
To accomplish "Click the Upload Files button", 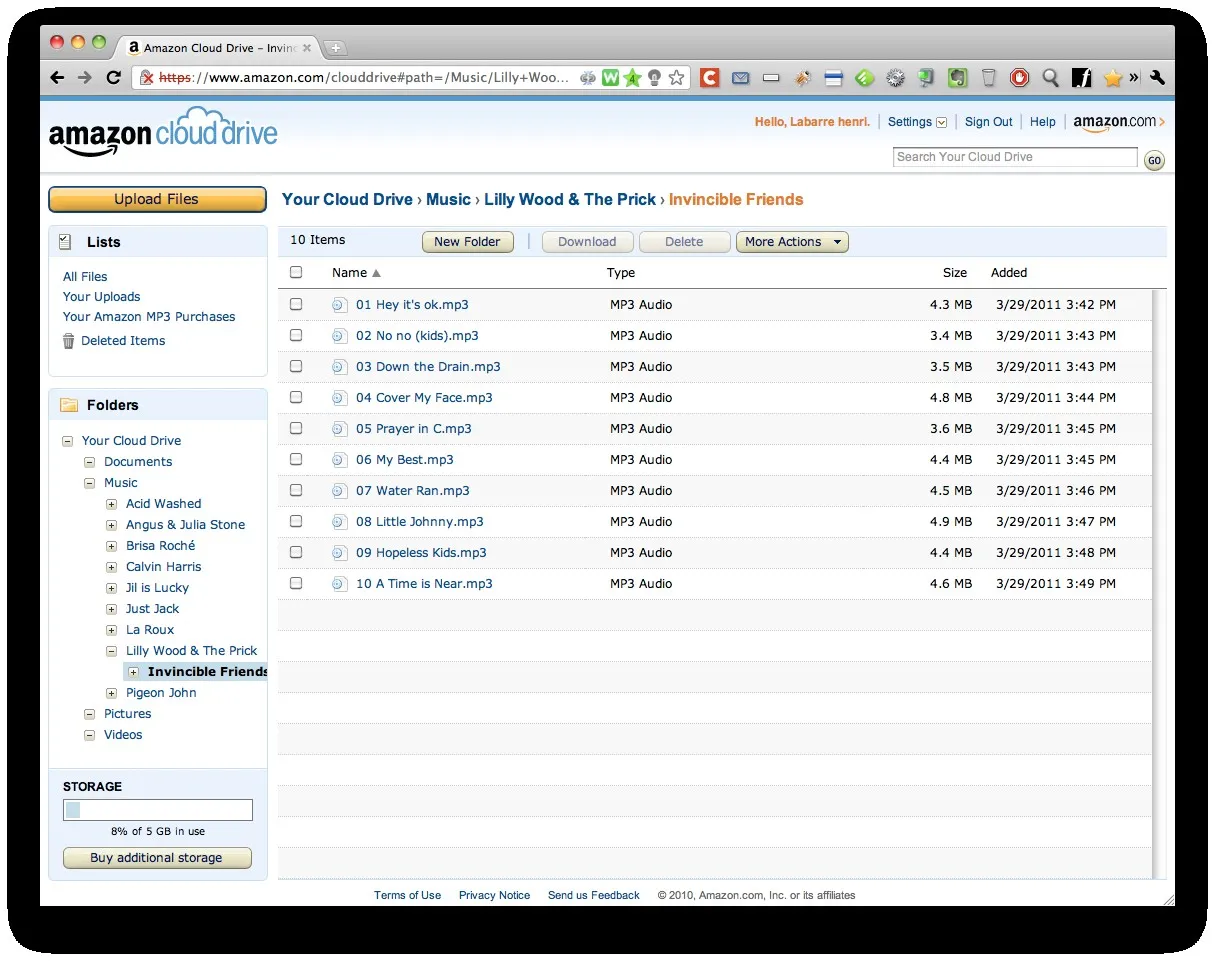I will (157, 199).
